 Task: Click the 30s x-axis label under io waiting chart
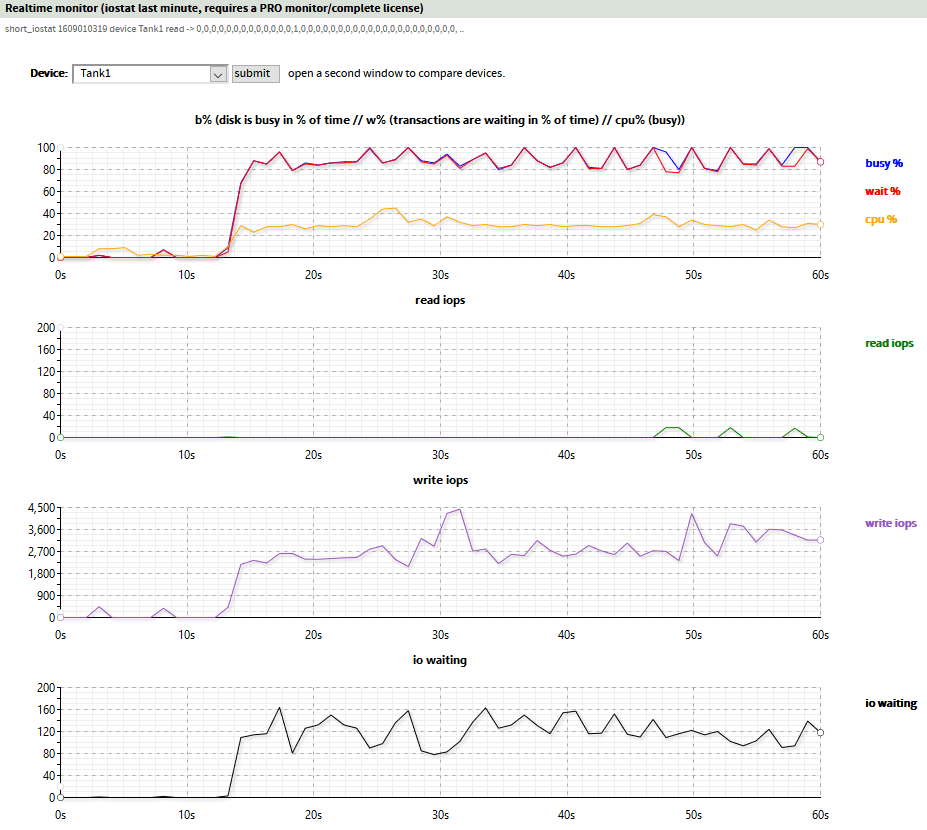[440, 815]
